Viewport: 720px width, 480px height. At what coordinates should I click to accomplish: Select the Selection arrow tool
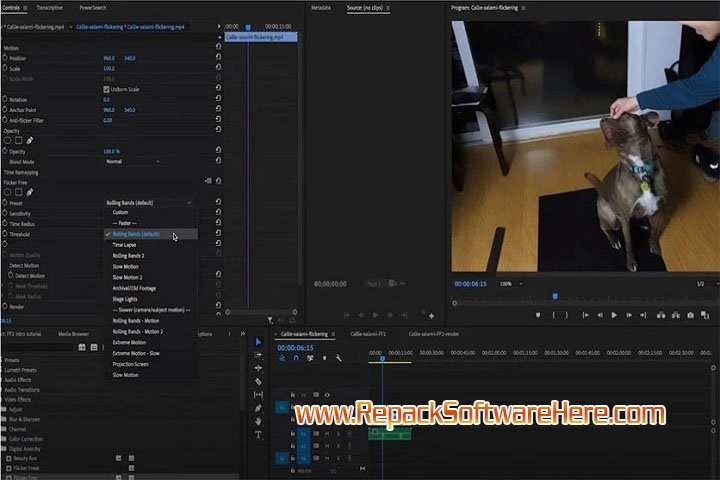(258, 342)
